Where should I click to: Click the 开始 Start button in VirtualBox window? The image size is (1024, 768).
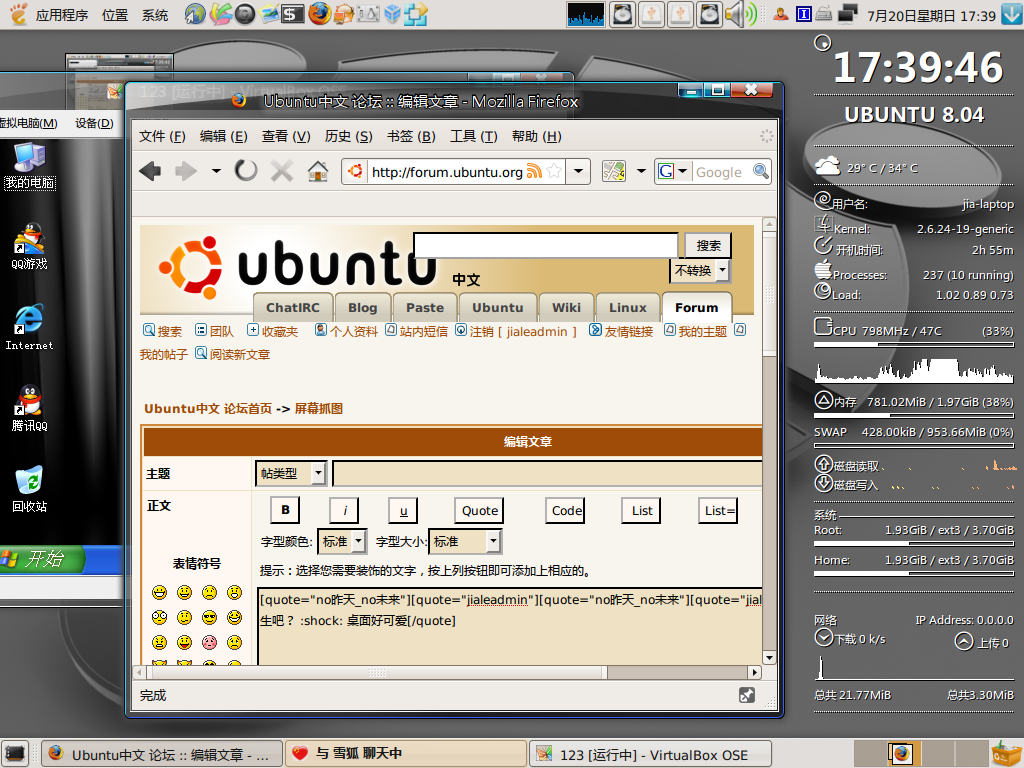[x=43, y=560]
